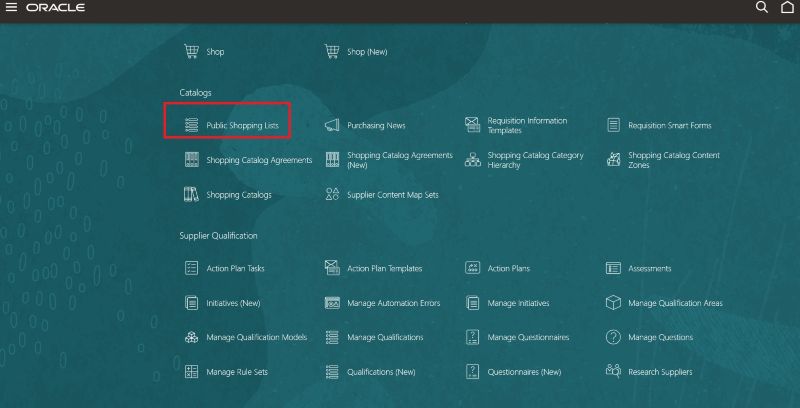Click the Purchasing News megaphone icon
This screenshot has height=408, width=800.
tap(332, 125)
